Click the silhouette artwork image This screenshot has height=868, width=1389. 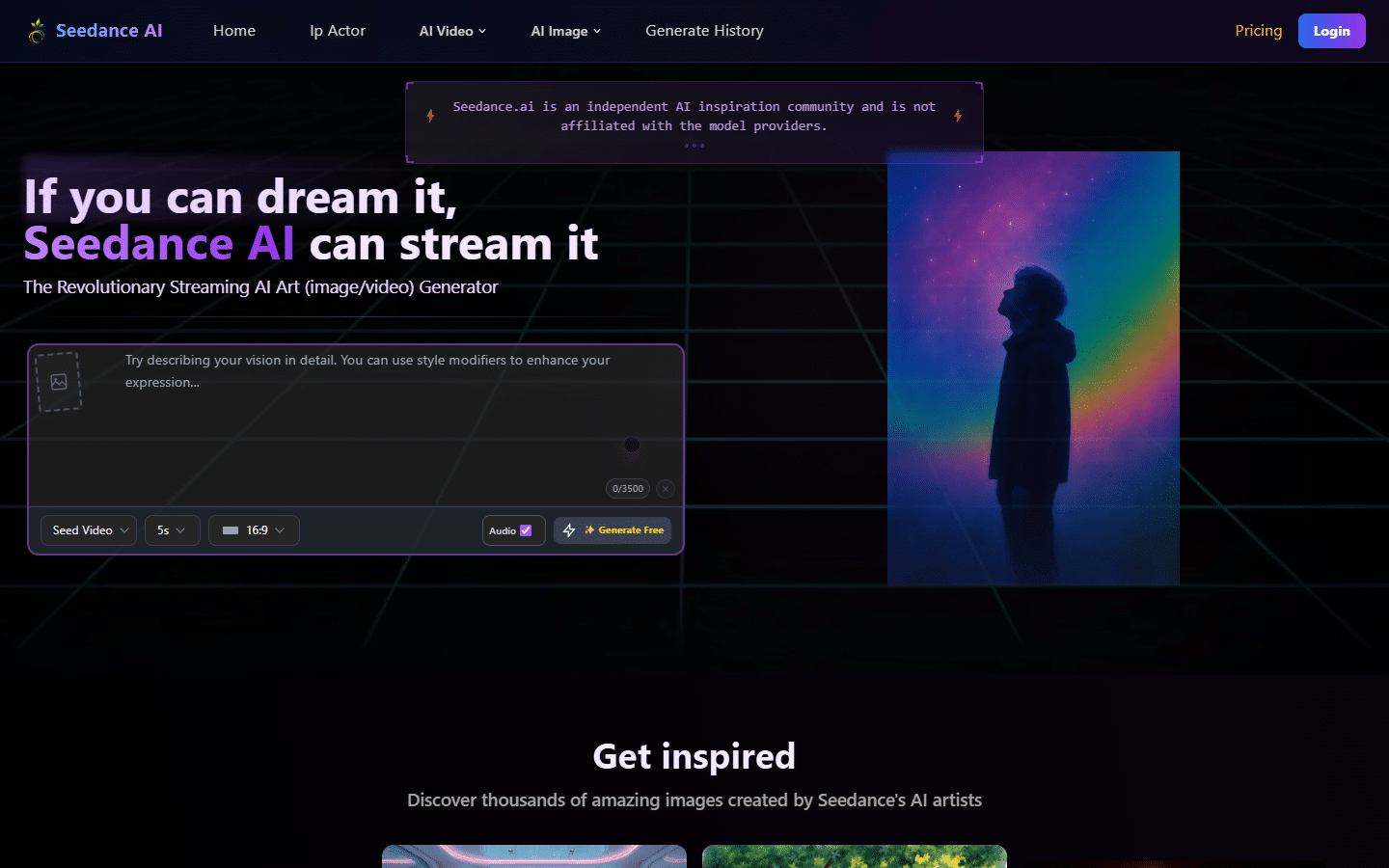tap(1033, 367)
